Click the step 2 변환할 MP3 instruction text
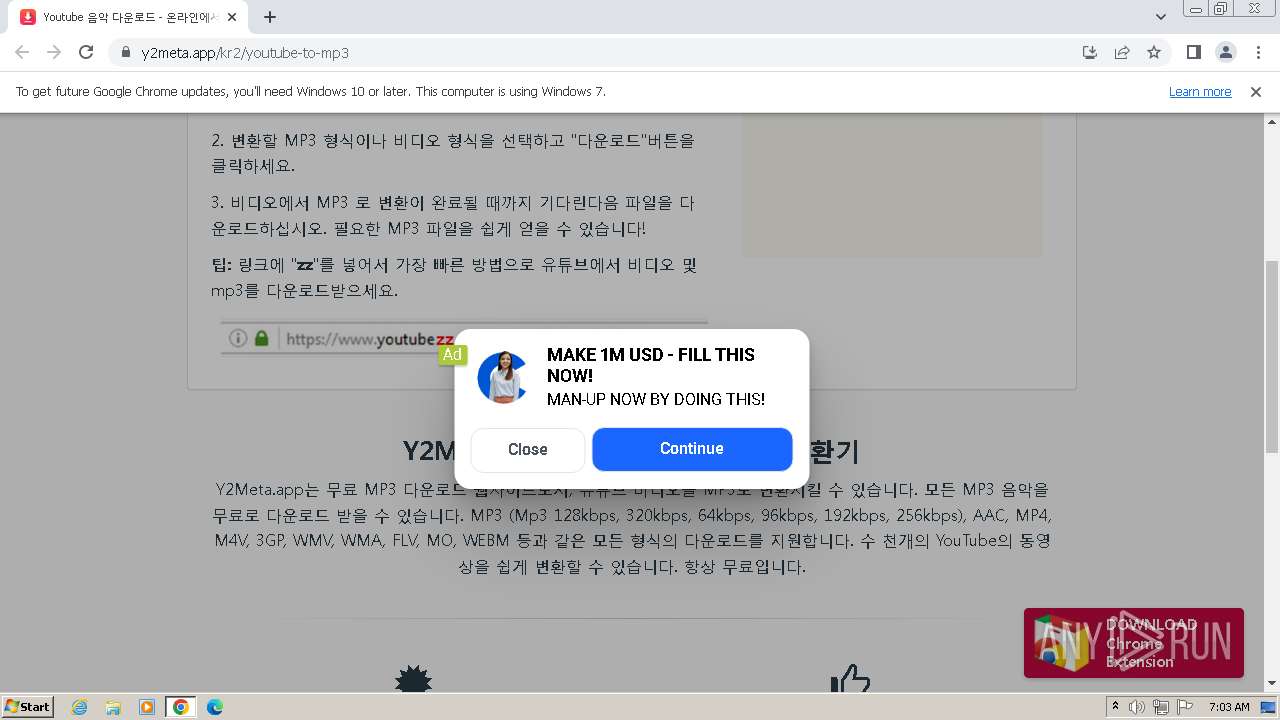This screenshot has width=1280, height=720. click(x=452, y=153)
